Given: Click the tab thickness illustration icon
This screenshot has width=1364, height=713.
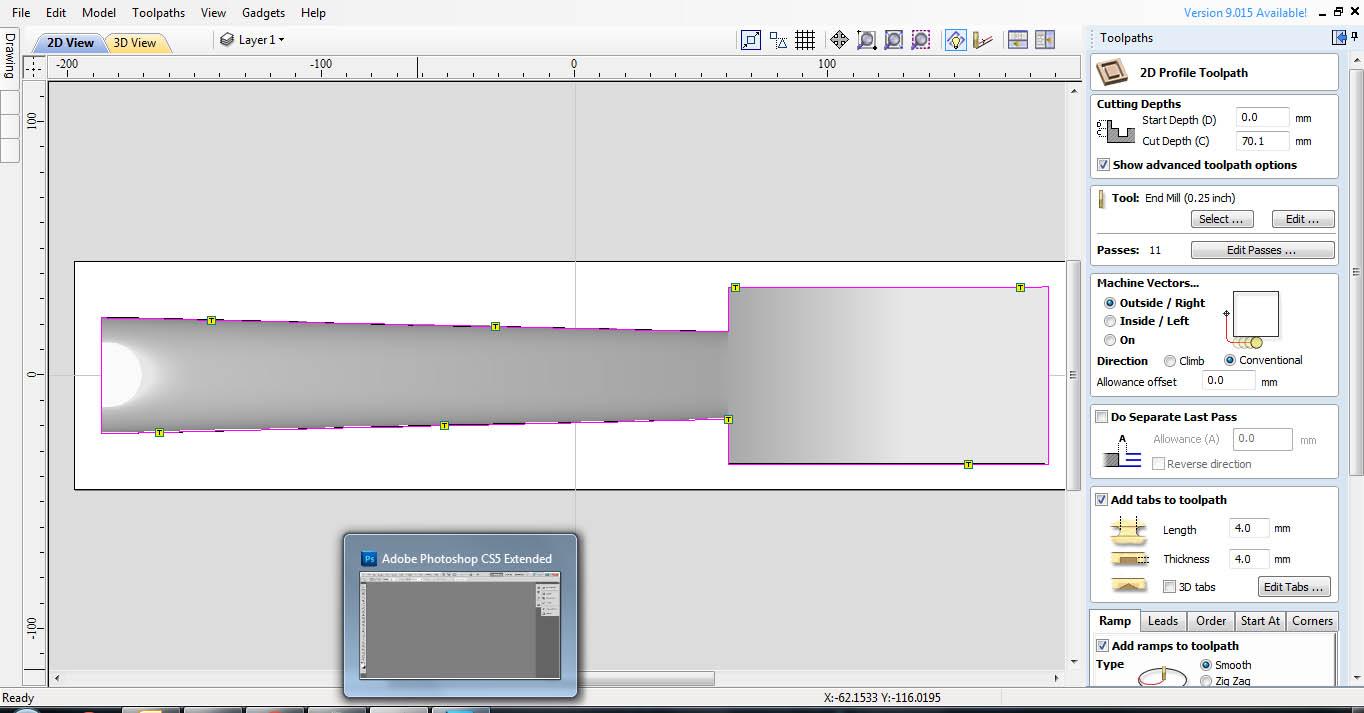Looking at the screenshot, I should coord(1128,558).
